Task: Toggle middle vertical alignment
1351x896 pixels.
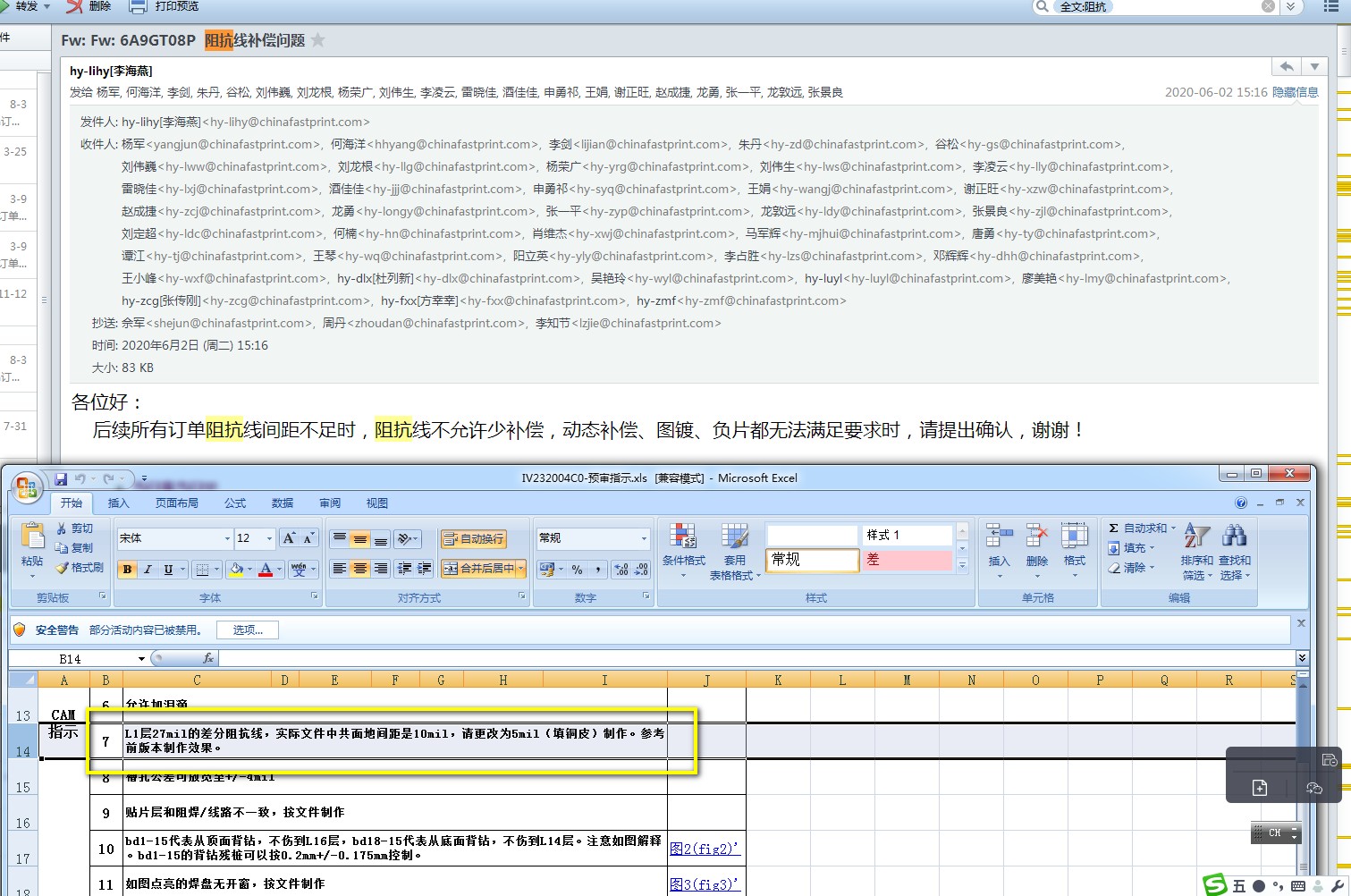Action: [359, 538]
